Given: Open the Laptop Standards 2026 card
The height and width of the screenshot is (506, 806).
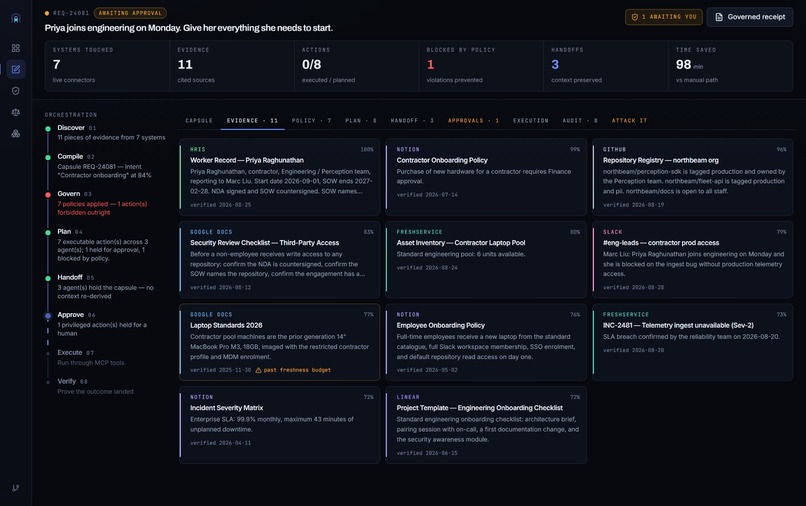Looking at the screenshot, I should coord(280,342).
